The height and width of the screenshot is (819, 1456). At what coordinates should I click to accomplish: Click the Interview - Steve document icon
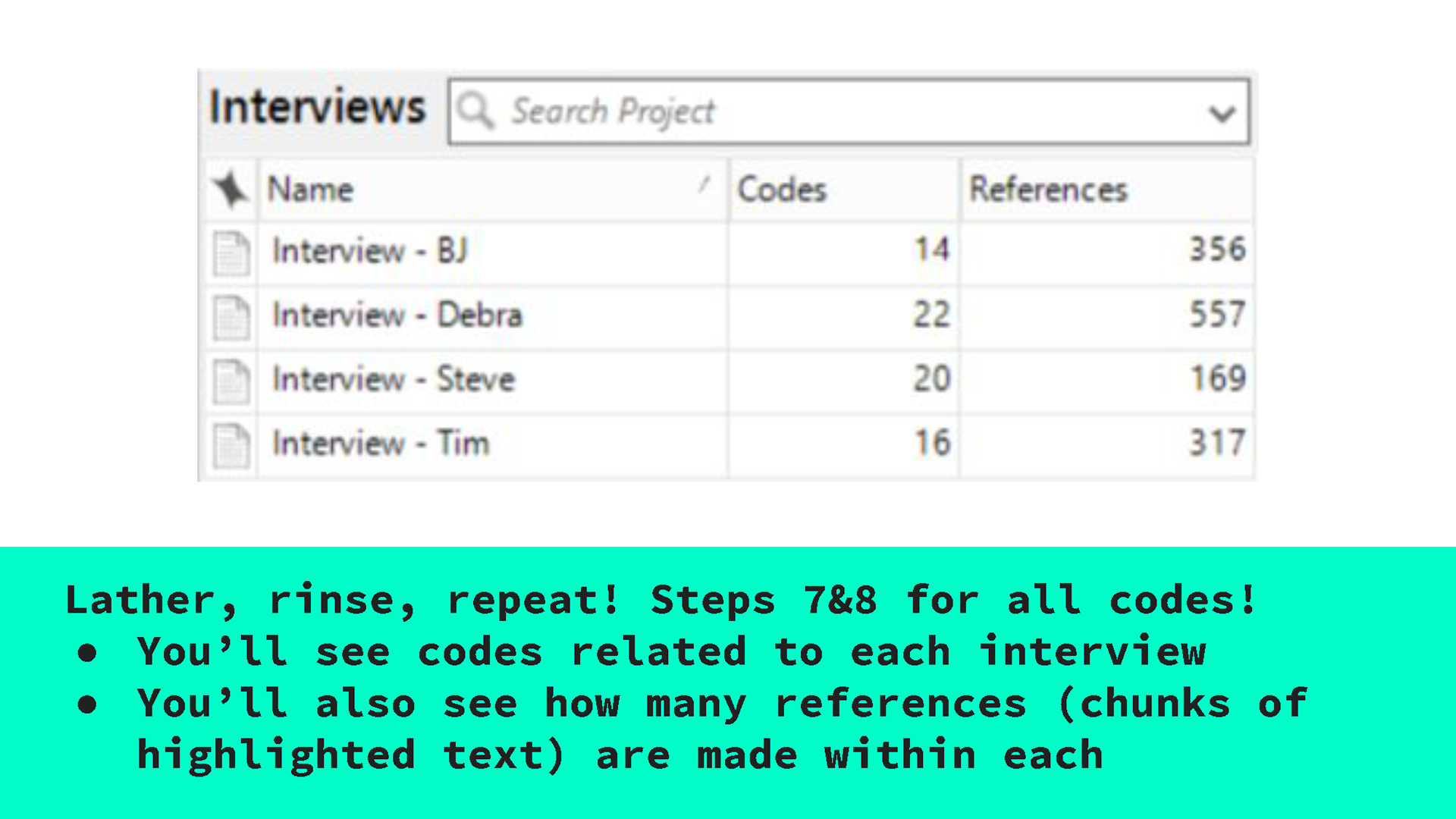(231, 381)
